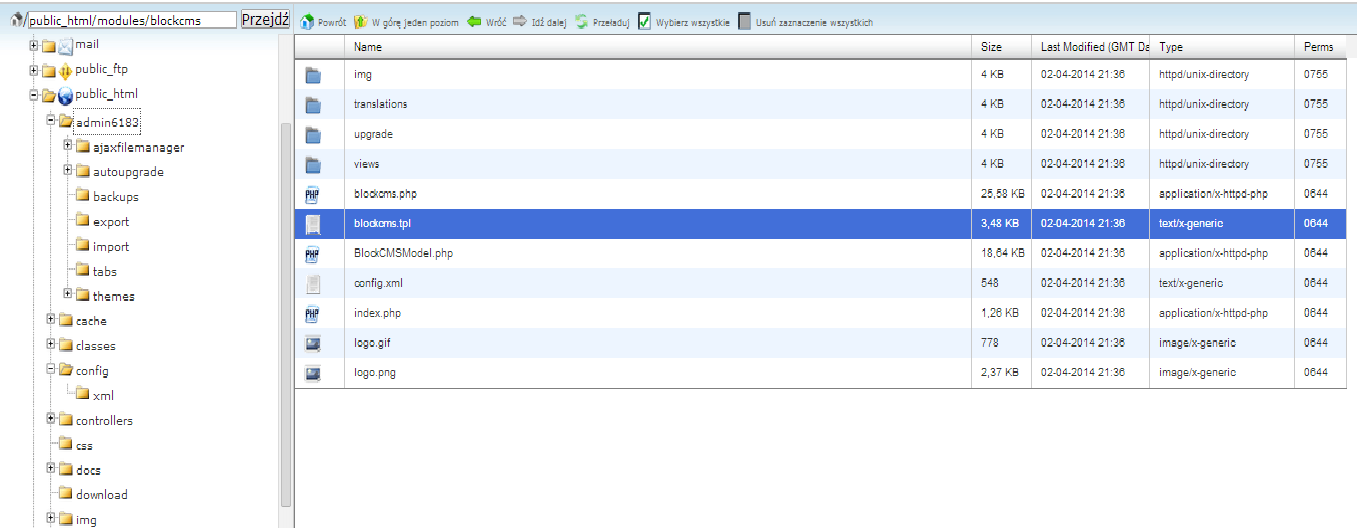Collapse the public_html tree node

34,95
